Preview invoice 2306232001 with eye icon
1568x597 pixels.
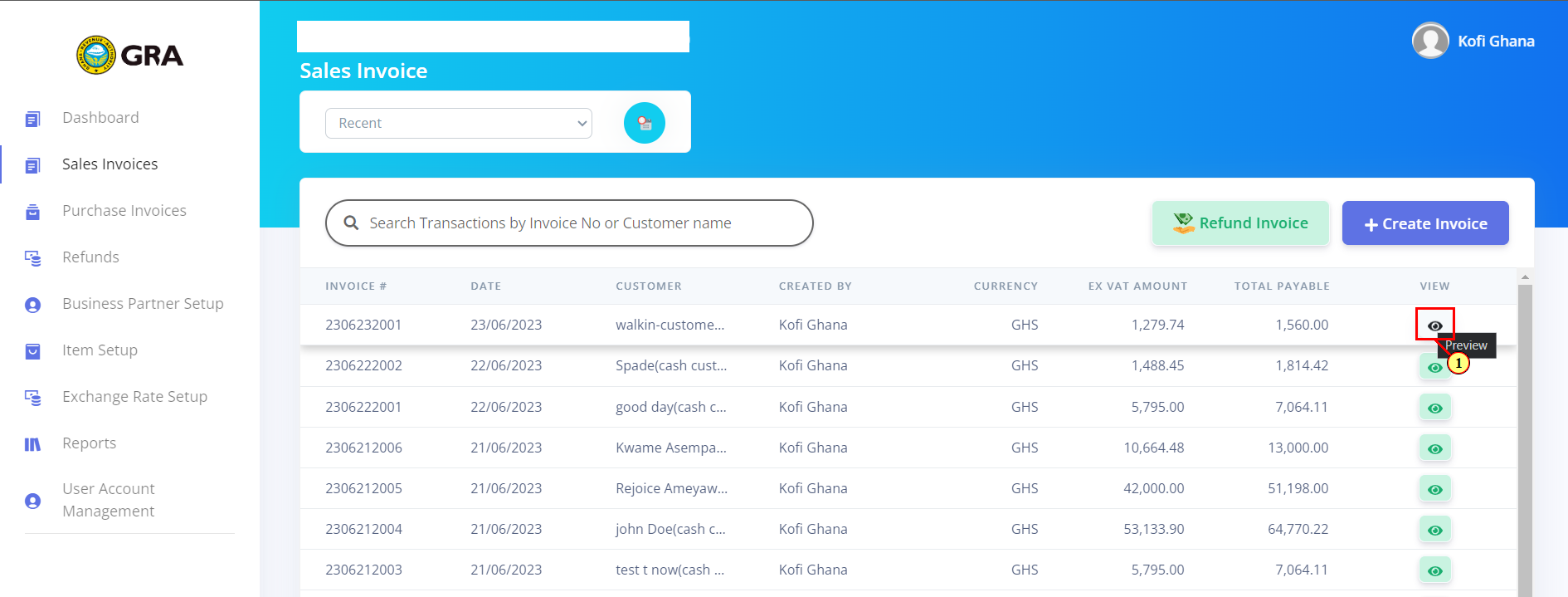1434,325
